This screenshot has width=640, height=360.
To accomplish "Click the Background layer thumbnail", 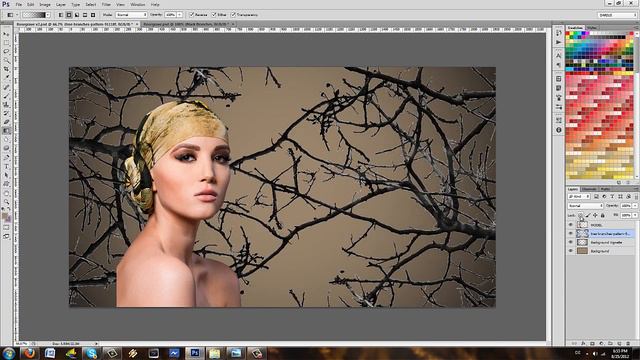I will [x=582, y=251].
